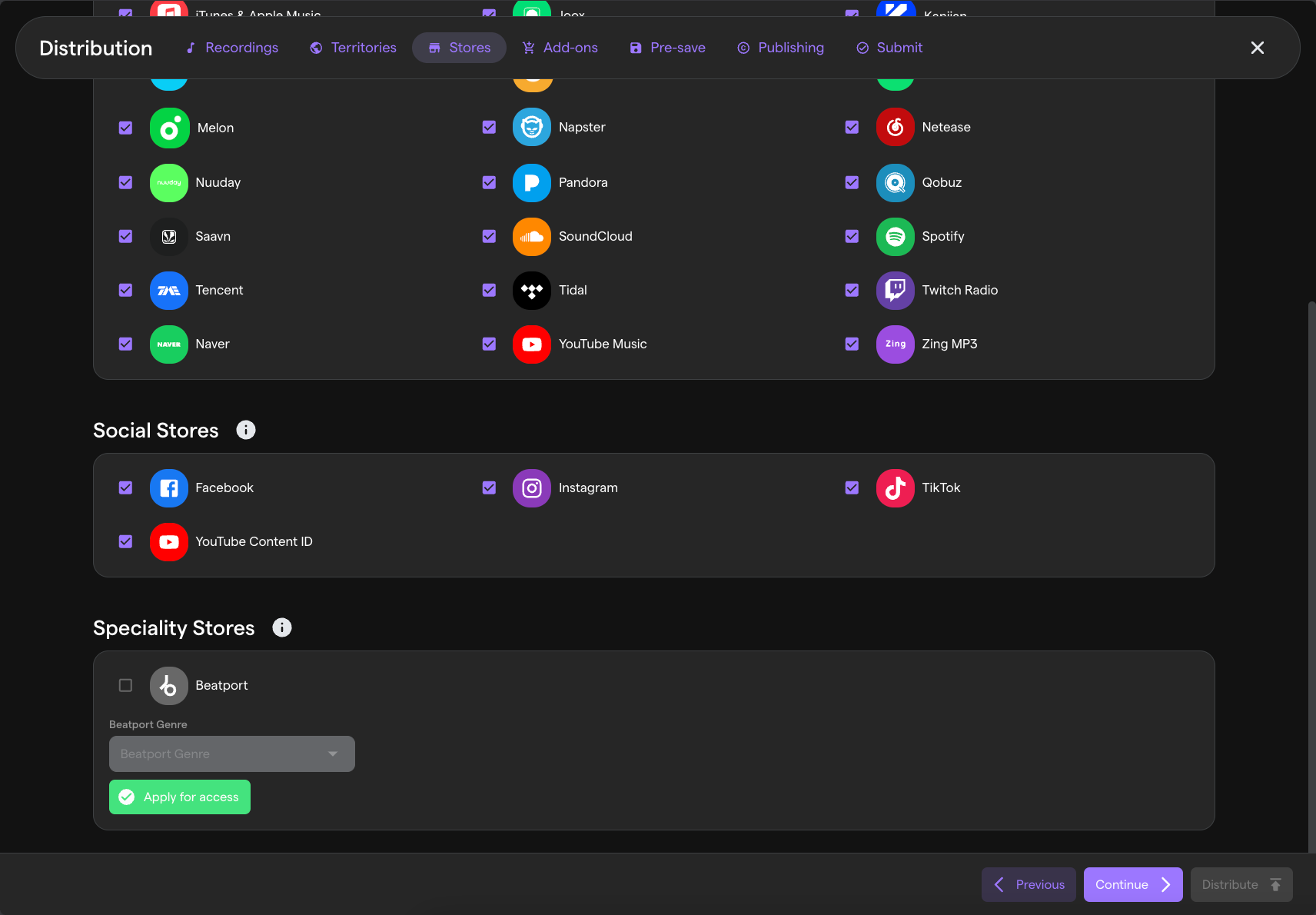Click the Distribute button
Viewport: 1316px width, 915px height.
pos(1241,885)
